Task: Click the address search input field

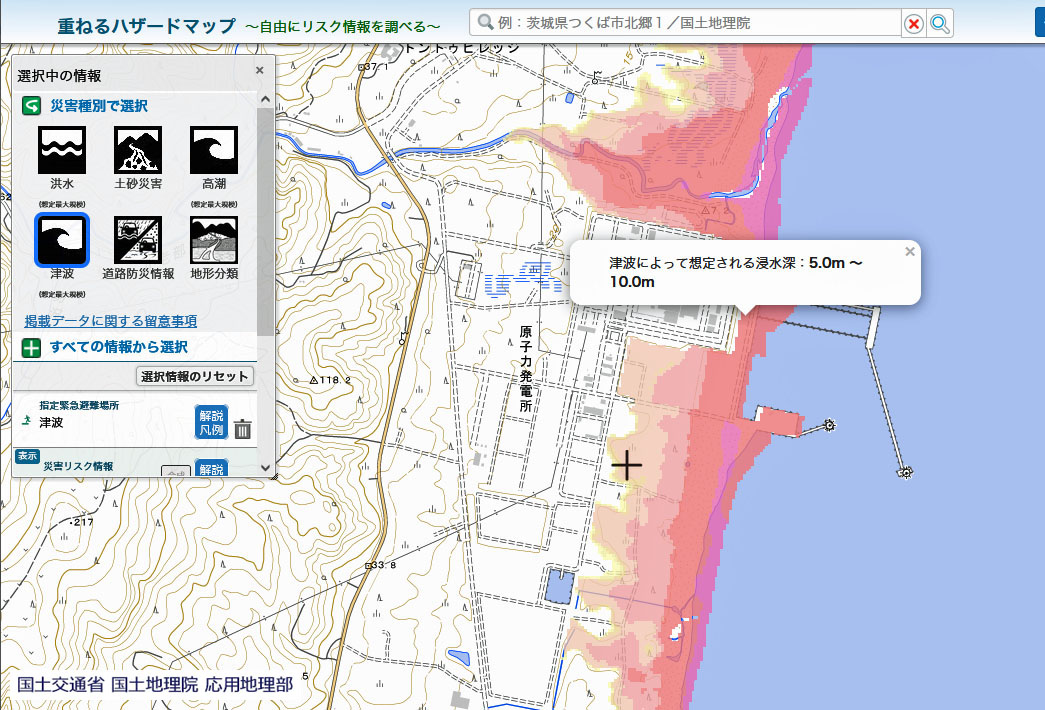Action: tap(690, 23)
